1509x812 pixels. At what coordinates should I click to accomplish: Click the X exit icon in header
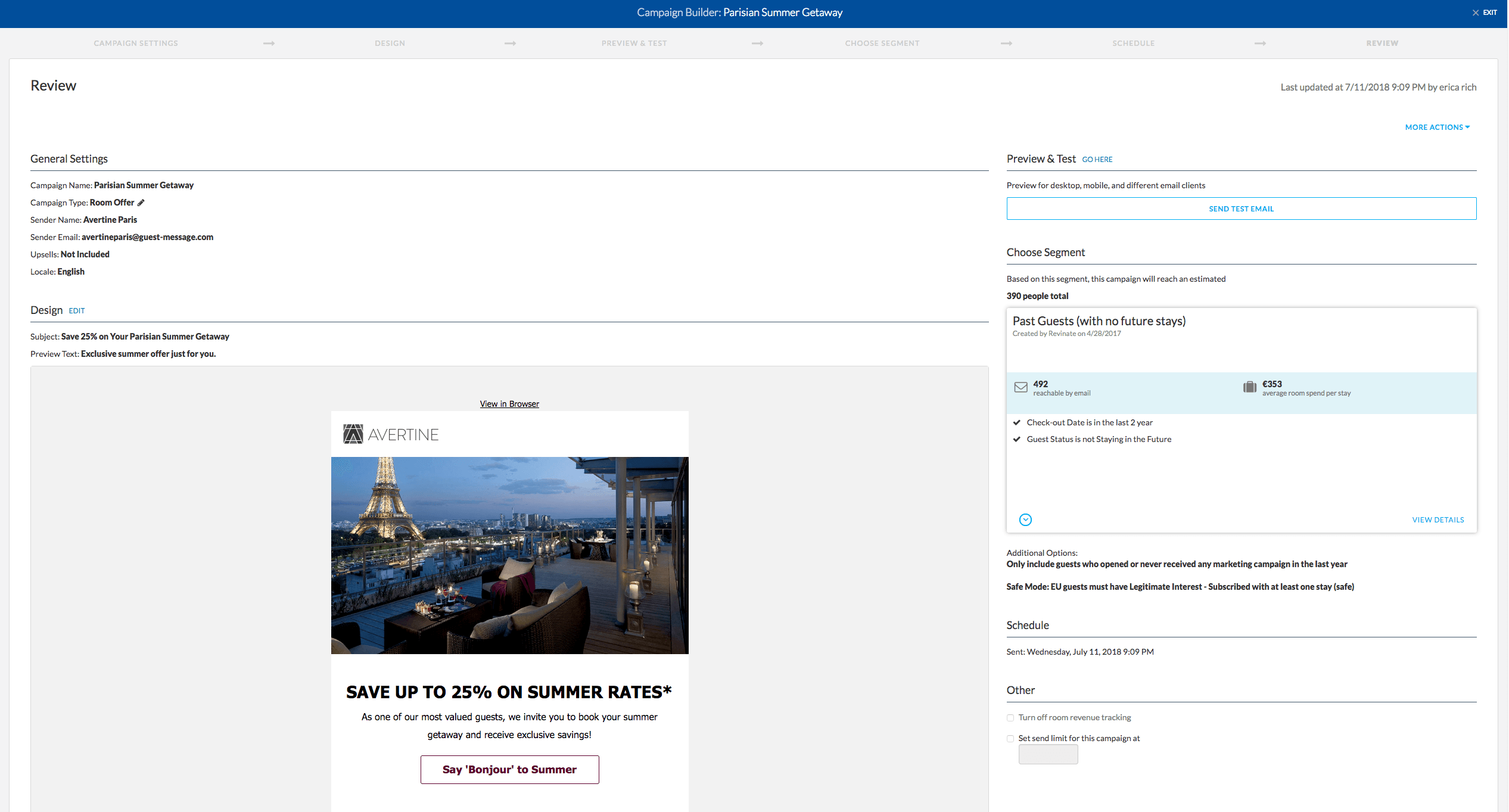click(1476, 13)
